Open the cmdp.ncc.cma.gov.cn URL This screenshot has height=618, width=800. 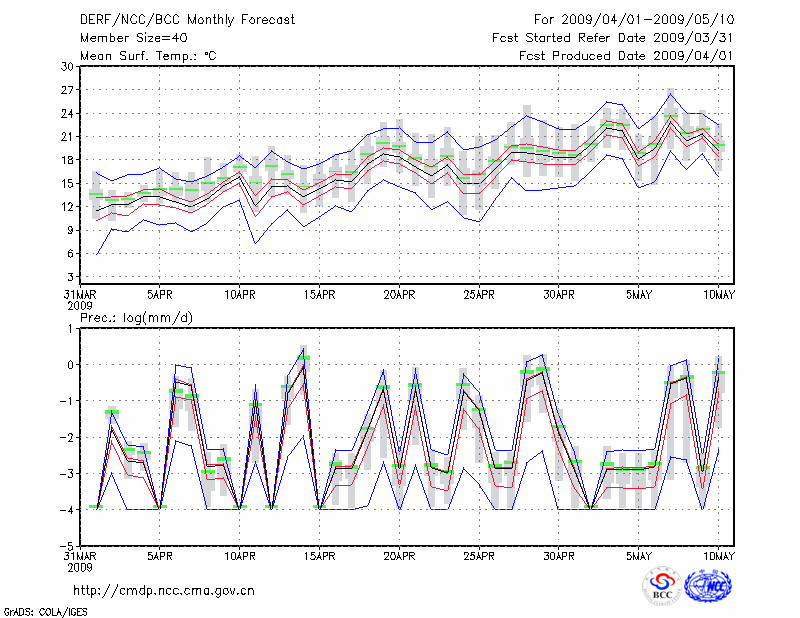(x=164, y=591)
